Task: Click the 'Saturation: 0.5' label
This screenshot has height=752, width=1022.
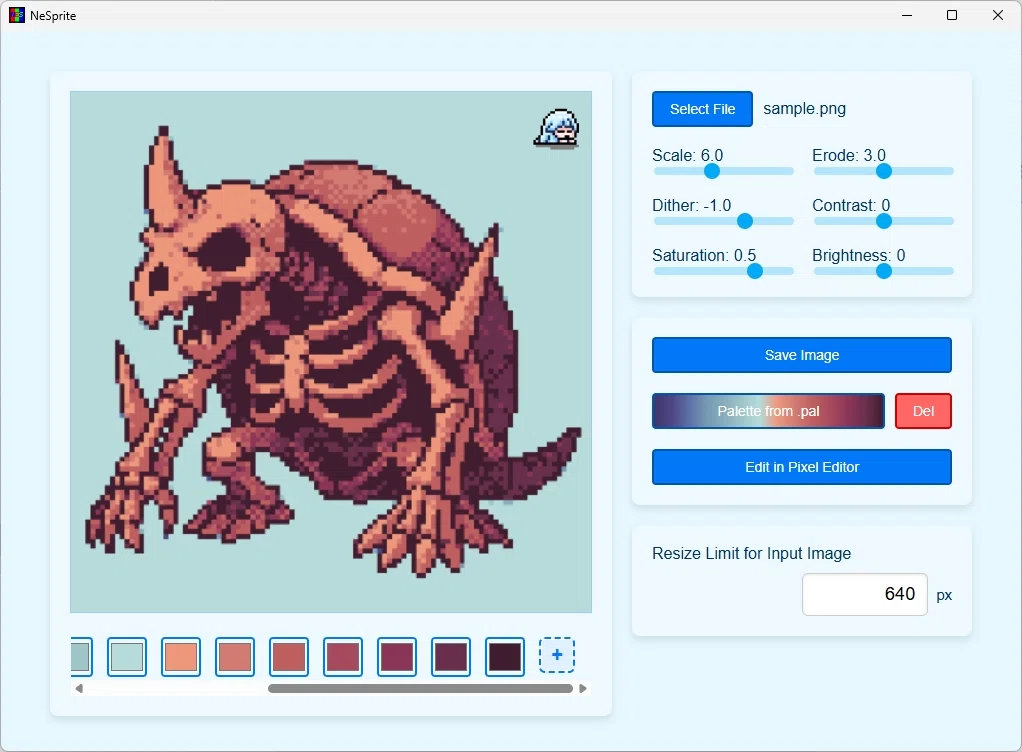Action: point(704,255)
